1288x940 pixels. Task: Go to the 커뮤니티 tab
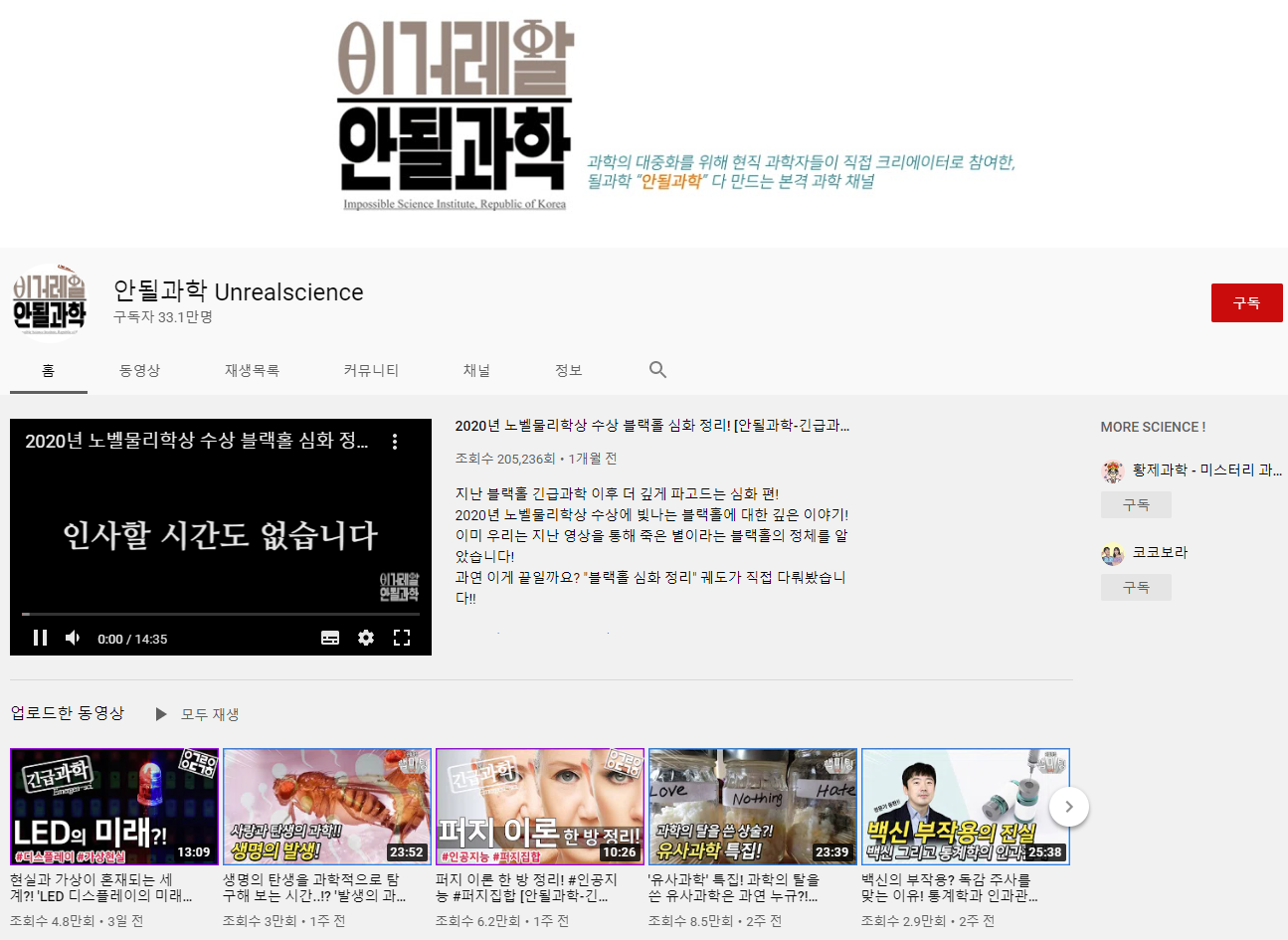pos(371,370)
